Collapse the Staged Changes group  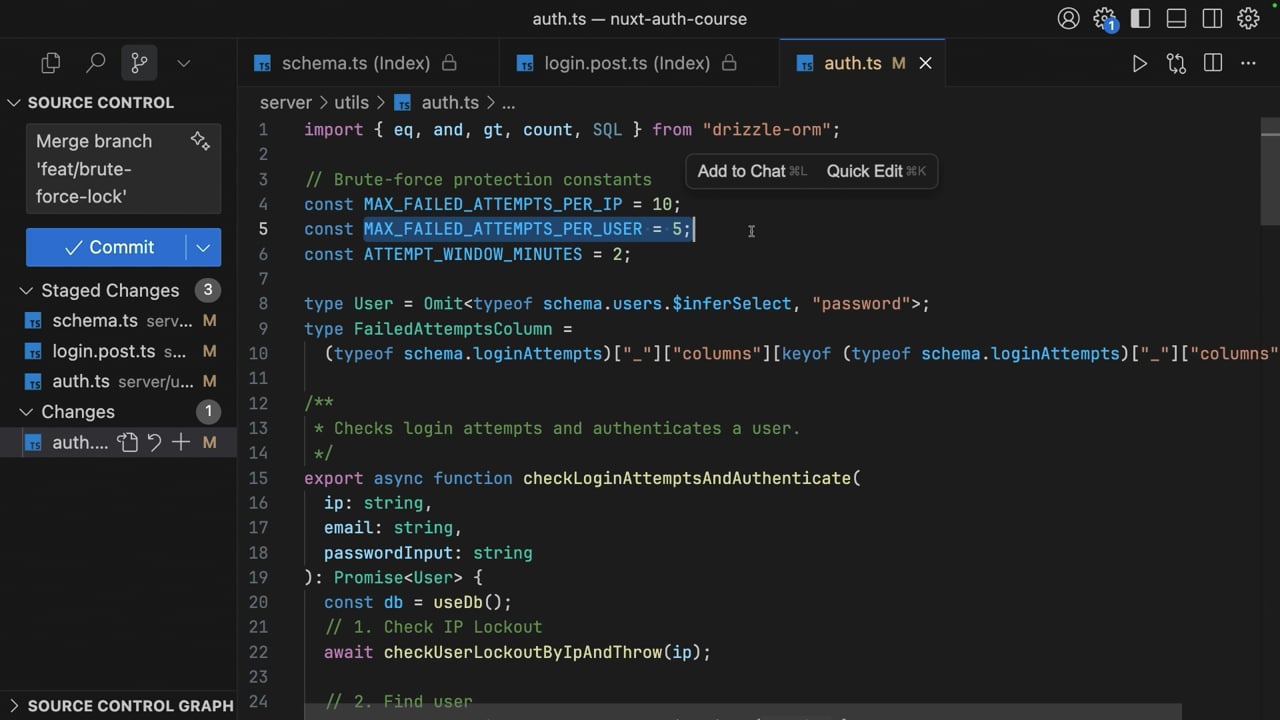coord(27,290)
